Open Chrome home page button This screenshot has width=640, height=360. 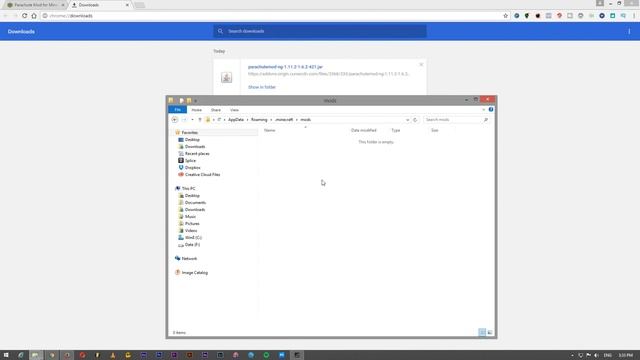pos(34,16)
